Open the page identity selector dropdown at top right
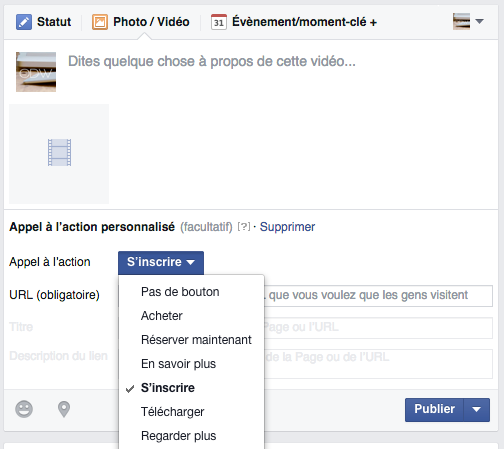 click(x=468, y=21)
